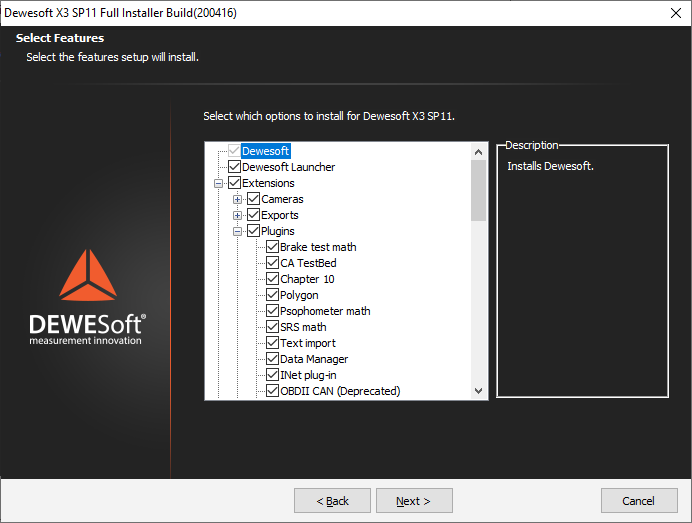Select the Data Manager row
The height and width of the screenshot is (523, 692).
314,359
